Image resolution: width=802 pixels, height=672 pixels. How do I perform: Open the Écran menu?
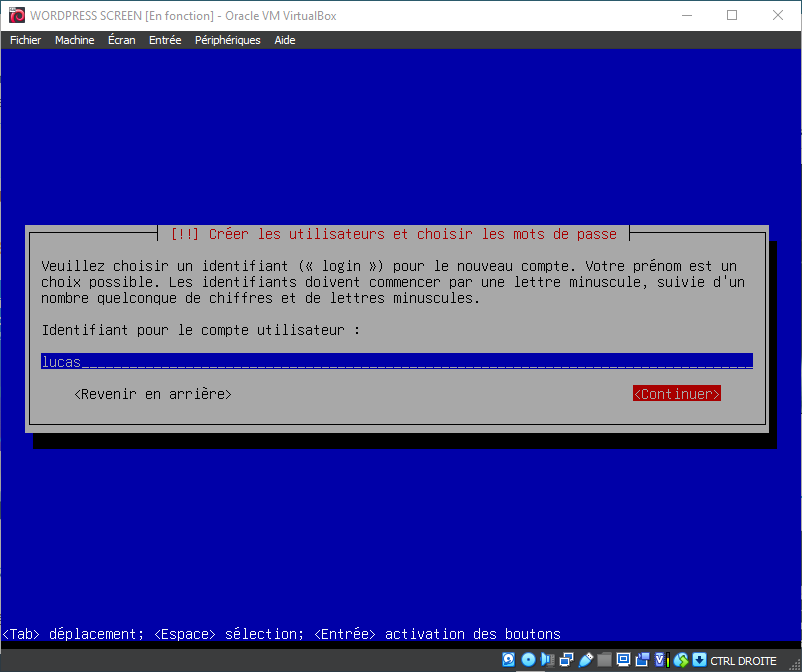click(121, 40)
